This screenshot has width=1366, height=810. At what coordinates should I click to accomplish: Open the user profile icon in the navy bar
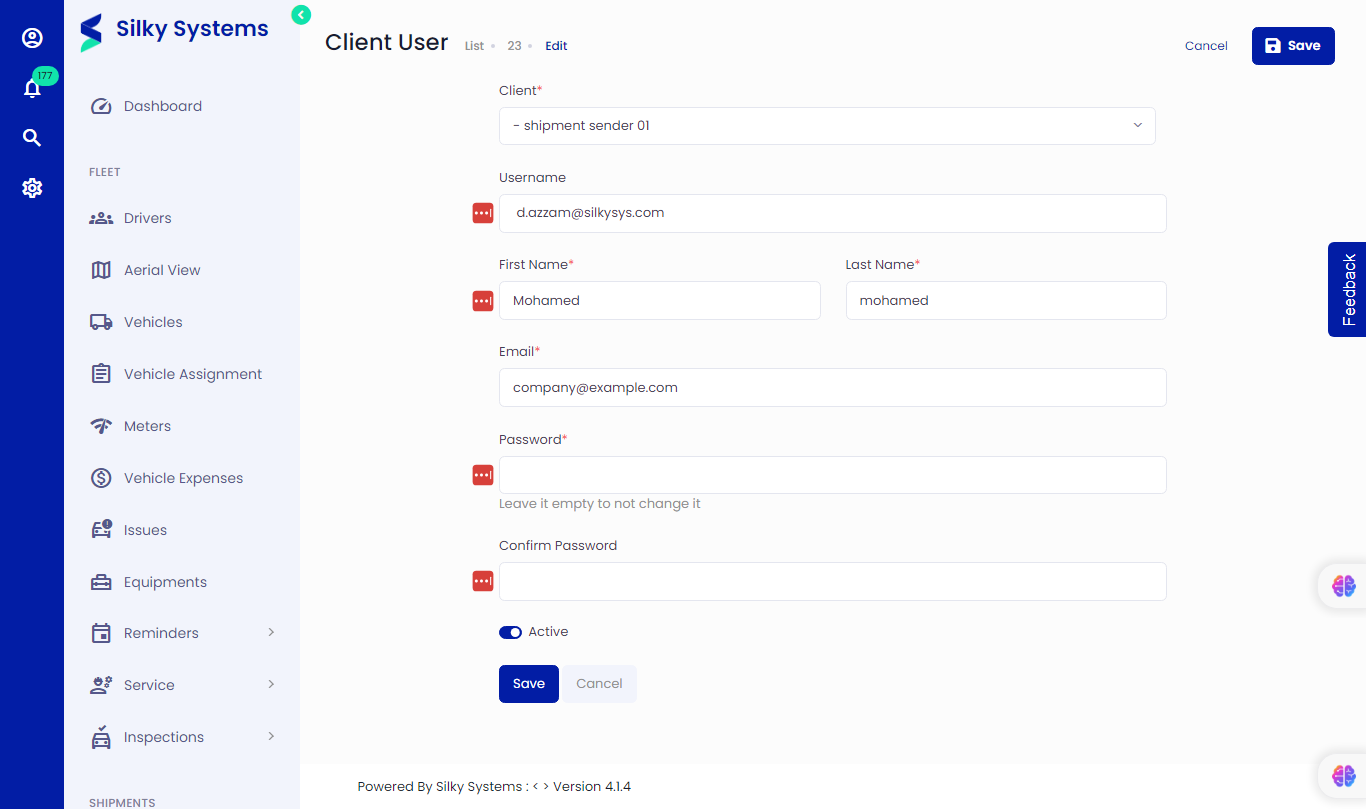32,38
